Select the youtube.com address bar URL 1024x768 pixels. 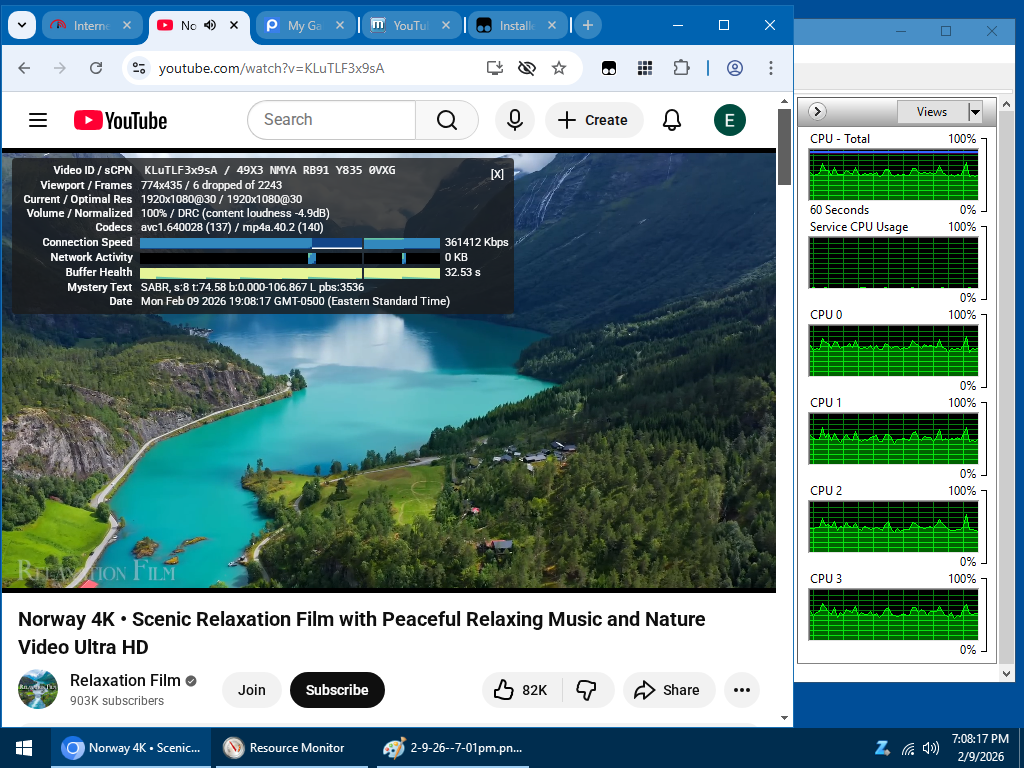[272, 68]
